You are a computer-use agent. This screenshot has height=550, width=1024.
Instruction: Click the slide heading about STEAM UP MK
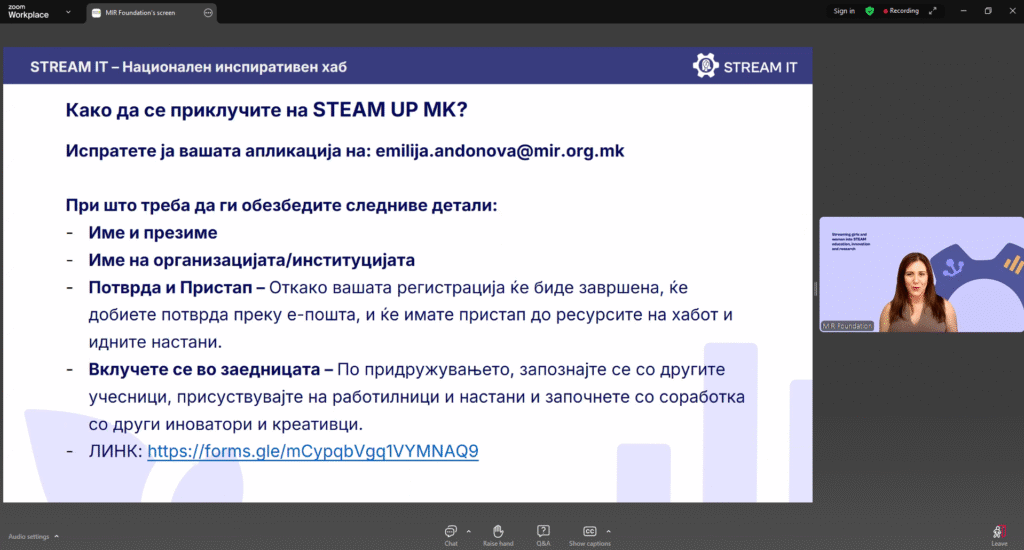(266, 110)
